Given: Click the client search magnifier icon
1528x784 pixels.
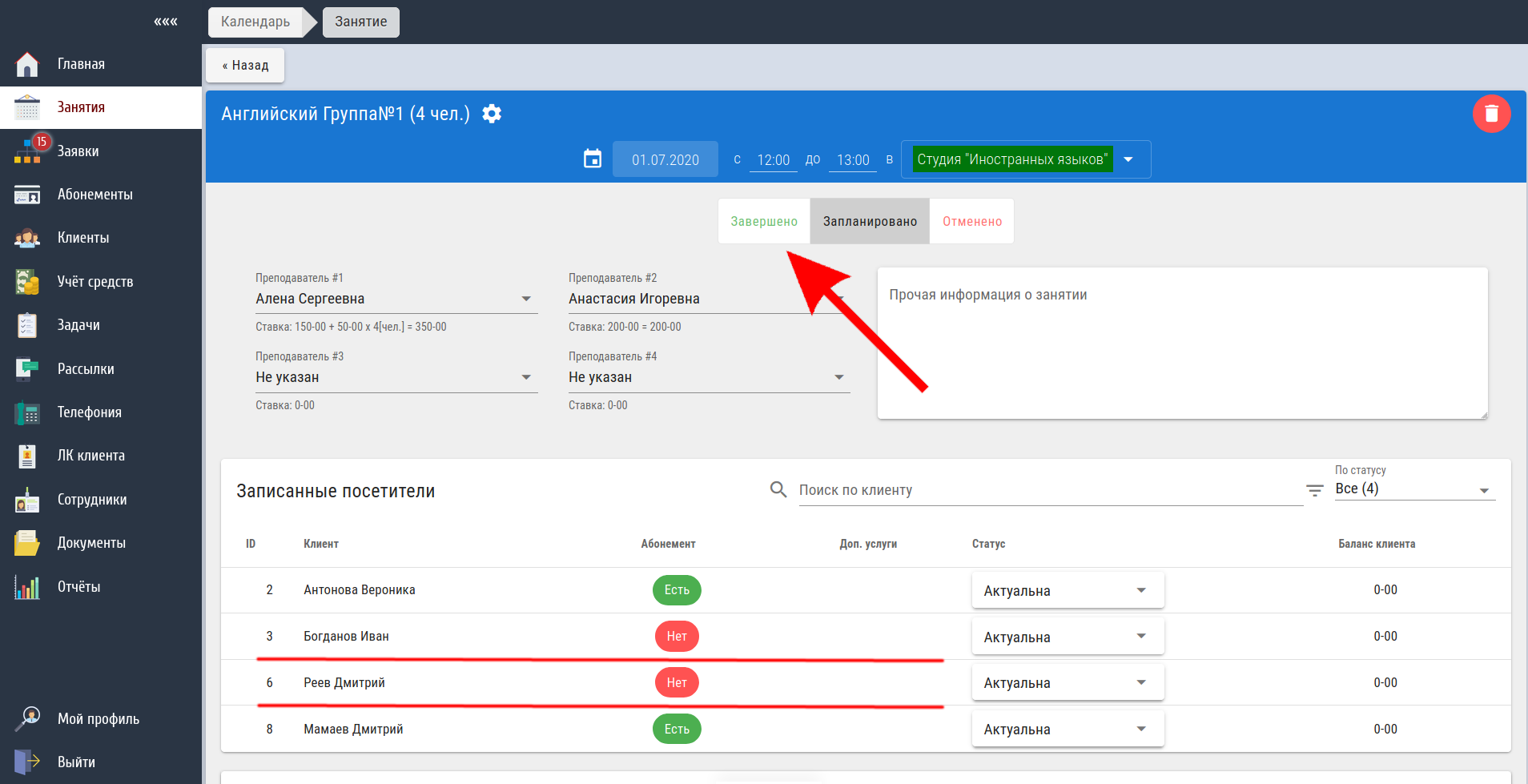Looking at the screenshot, I should 778,488.
